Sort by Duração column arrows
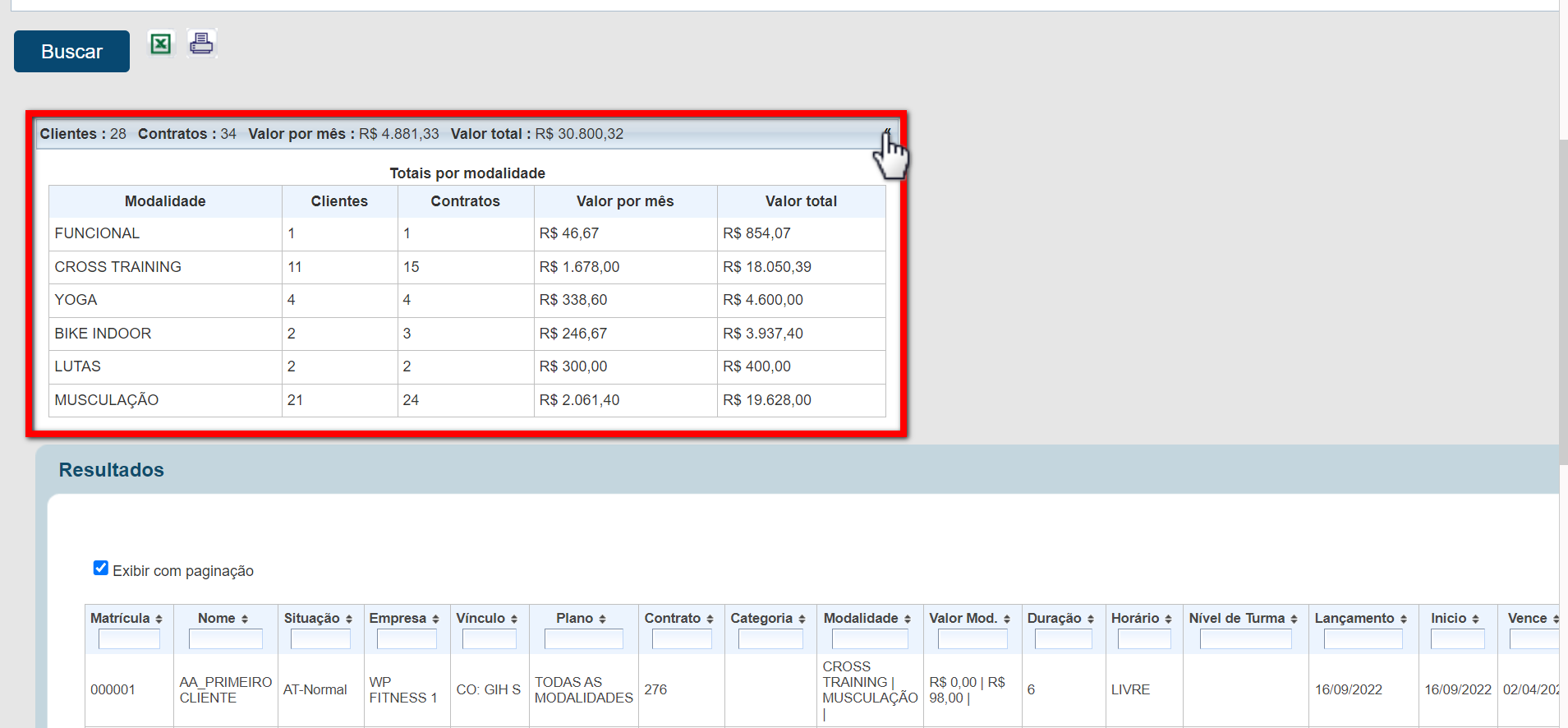 click(x=1091, y=620)
